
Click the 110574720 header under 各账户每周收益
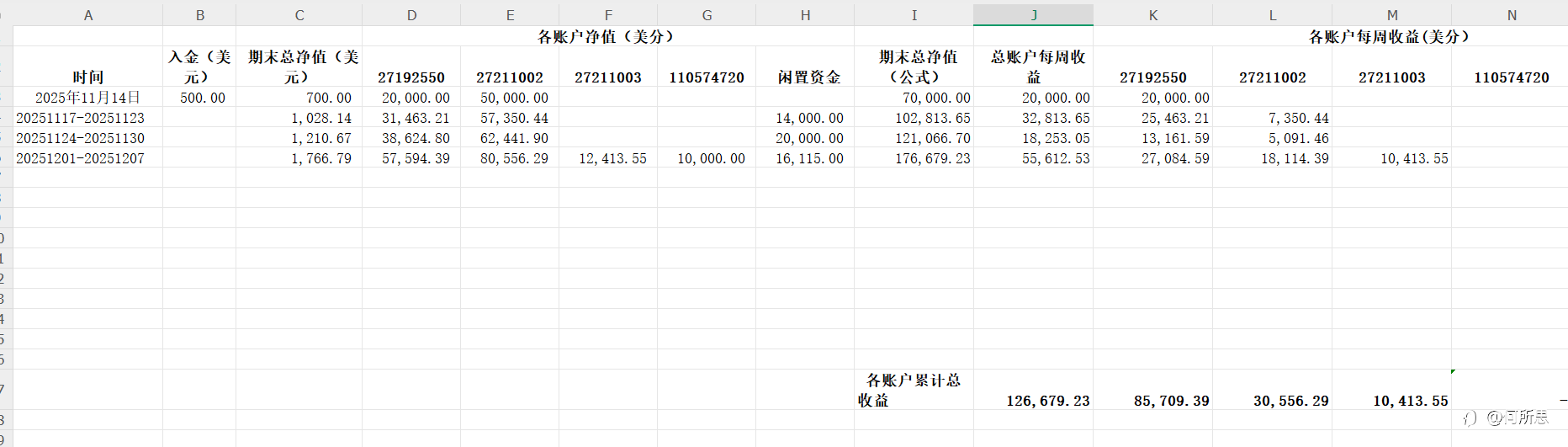click(1511, 67)
